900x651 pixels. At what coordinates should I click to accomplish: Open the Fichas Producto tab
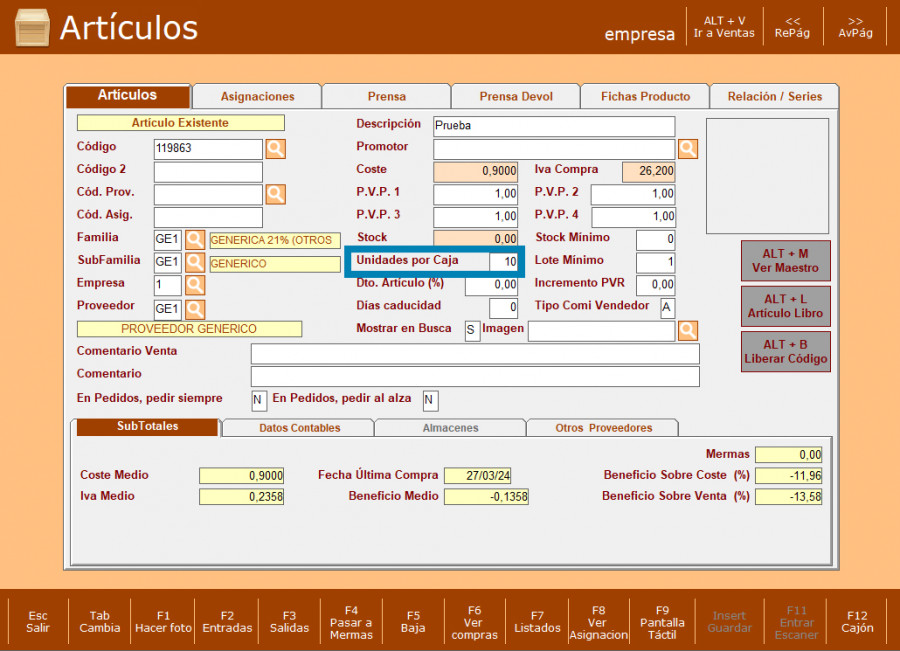tap(645, 97)
